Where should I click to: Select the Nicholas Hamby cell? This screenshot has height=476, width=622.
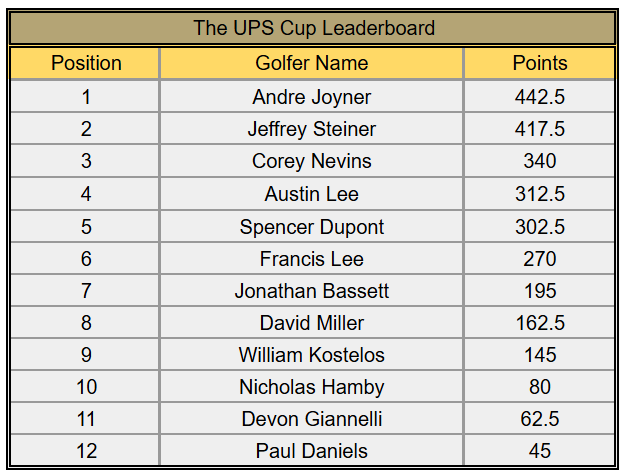tap(311, 387)
